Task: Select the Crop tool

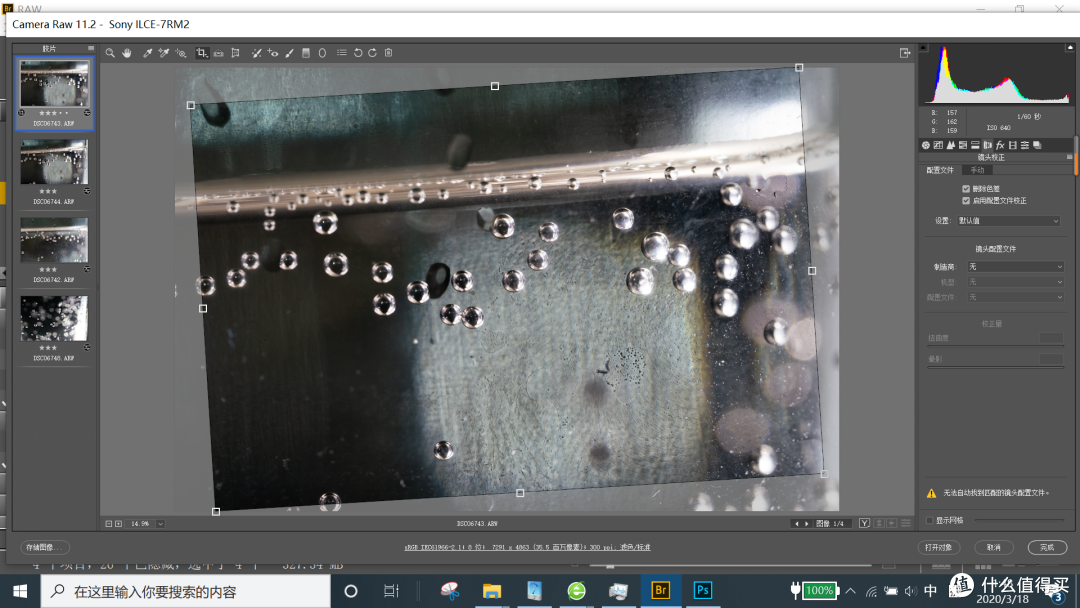Action: click(202, 53)
